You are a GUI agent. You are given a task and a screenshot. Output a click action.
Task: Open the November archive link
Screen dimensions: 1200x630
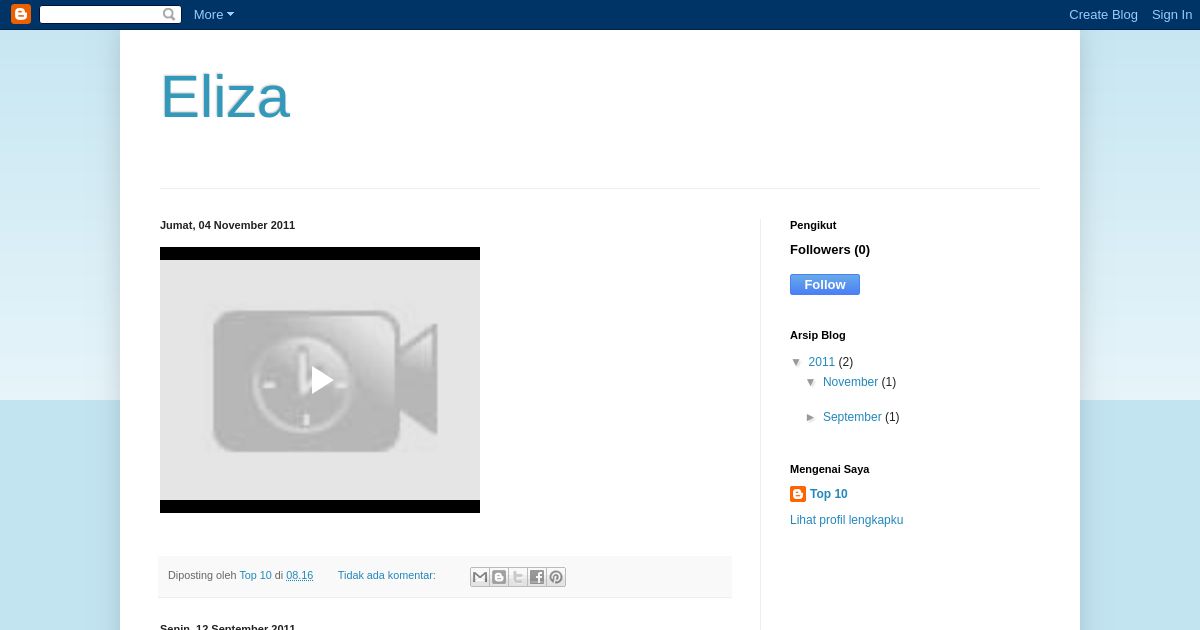coord(850,382)
